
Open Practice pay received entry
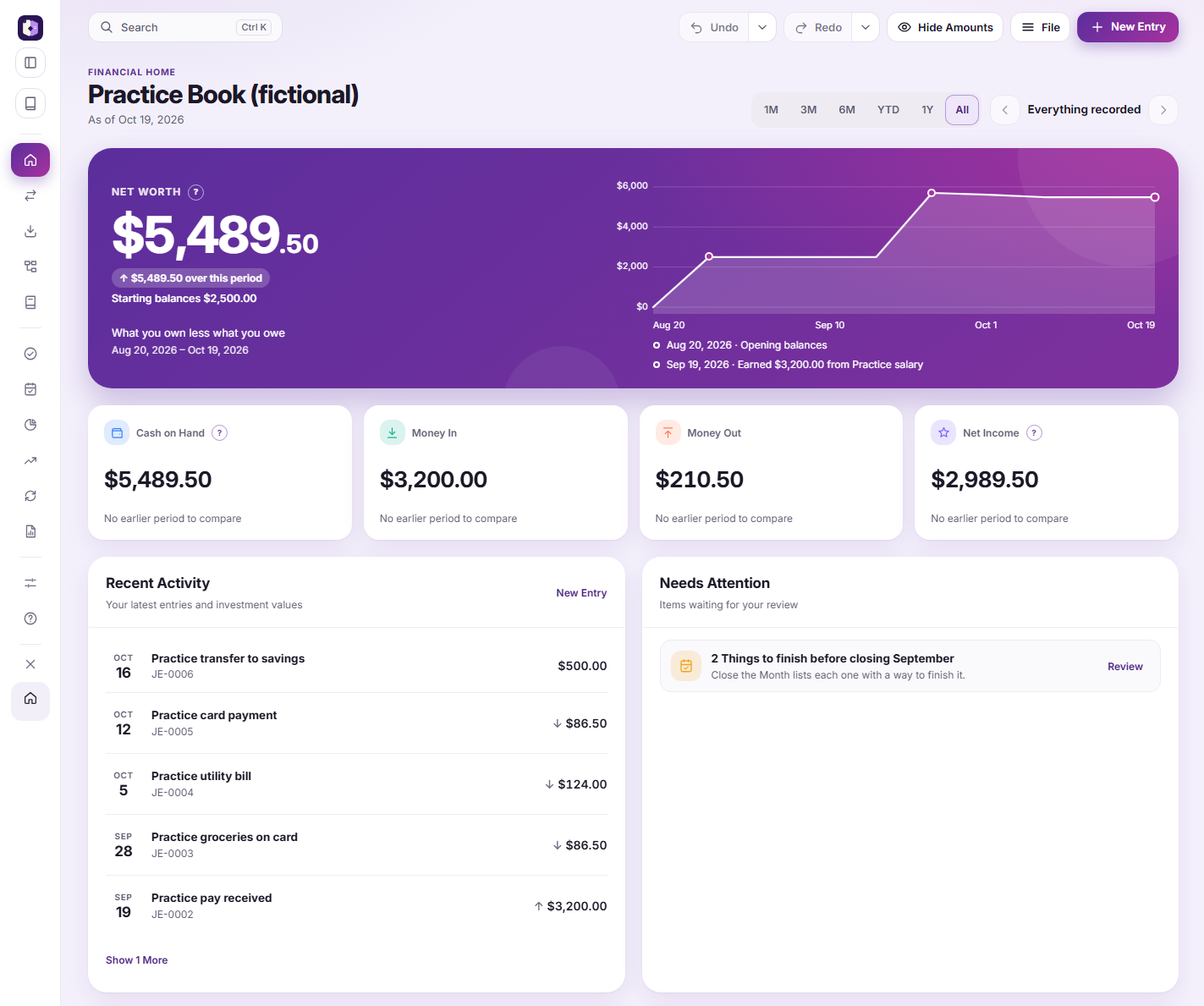coord(356,906)
